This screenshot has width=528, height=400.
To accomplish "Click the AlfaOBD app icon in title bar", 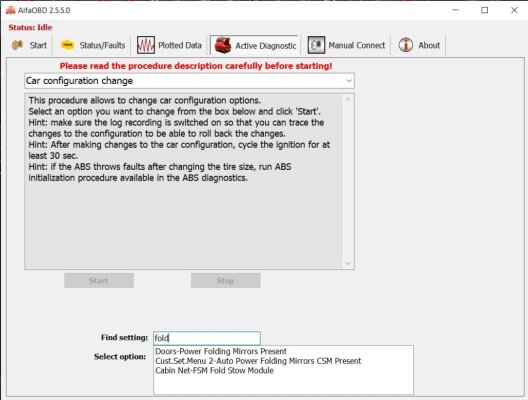I will click(x=10, y=10).
